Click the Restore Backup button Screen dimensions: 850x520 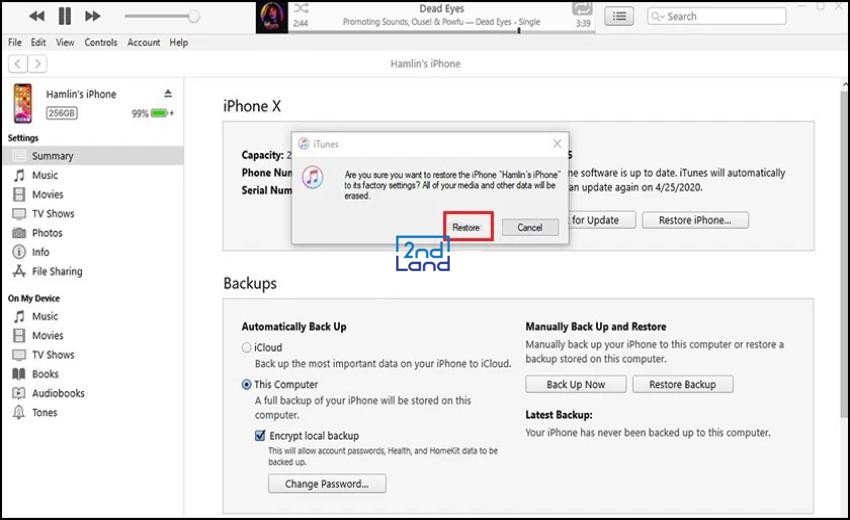pyautogui.click(x=682, y=384)
